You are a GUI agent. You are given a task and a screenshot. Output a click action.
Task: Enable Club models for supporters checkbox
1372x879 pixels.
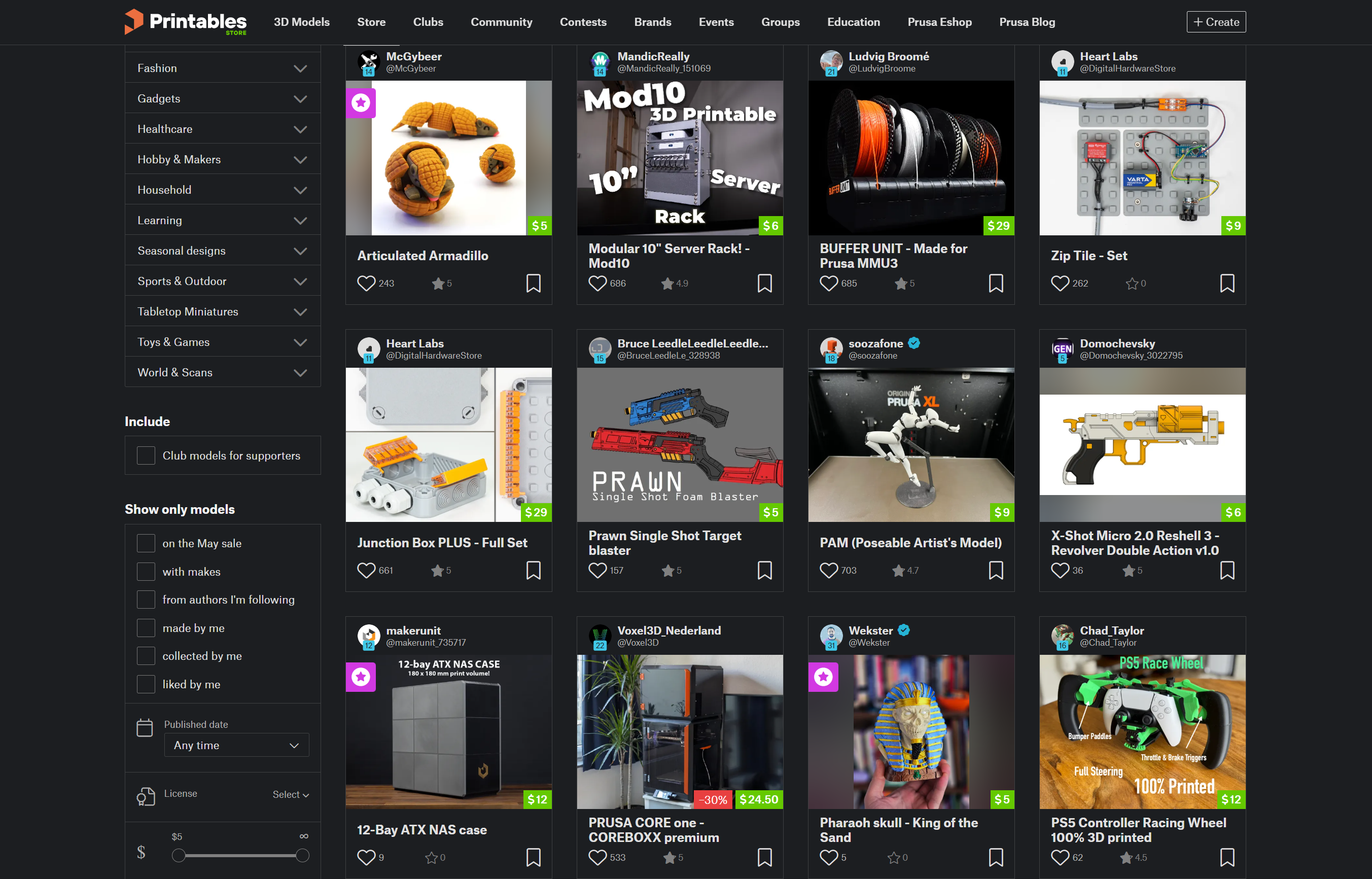(146, 455)
